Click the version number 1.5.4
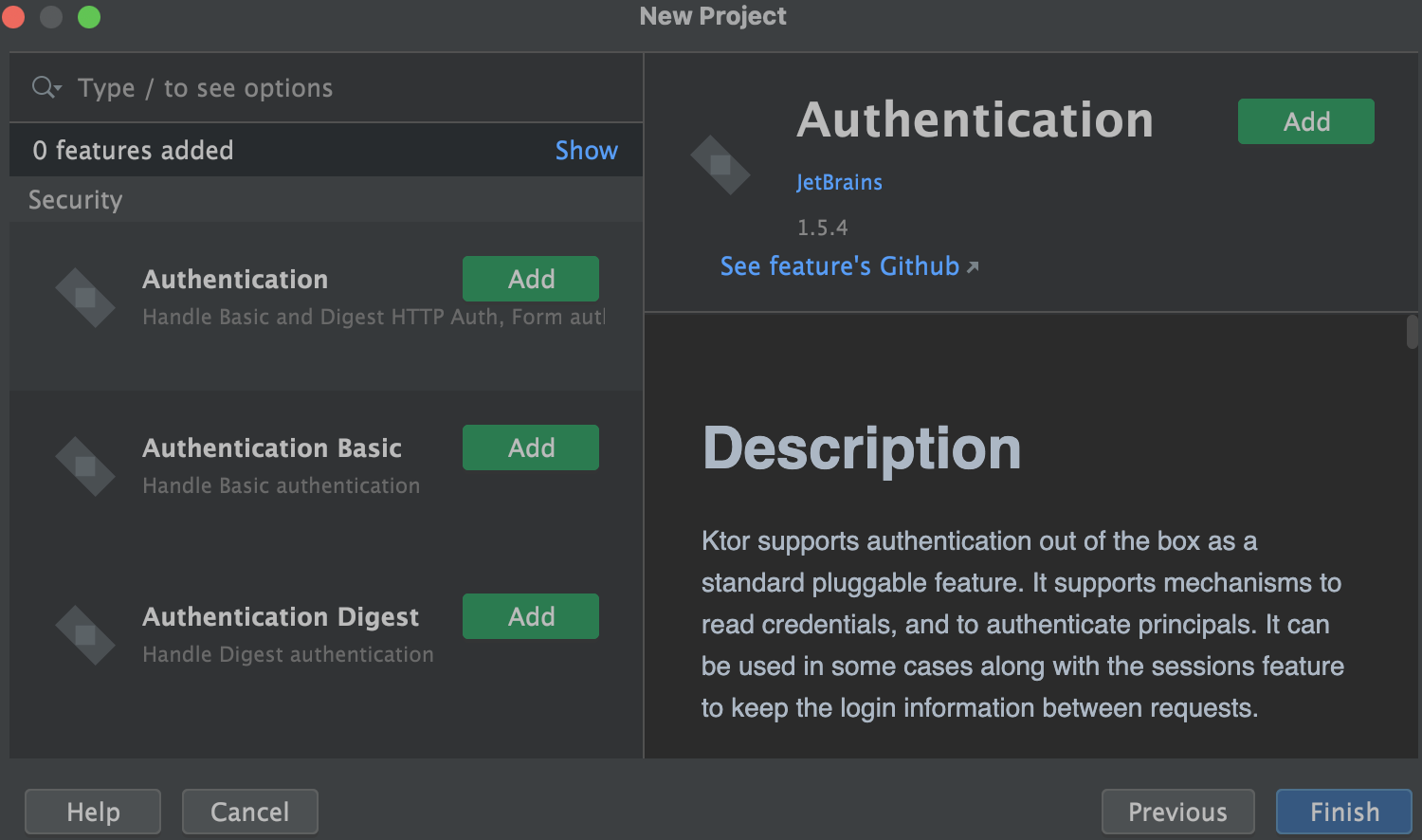This screenshot has width=1422, height=840. coord(822,228)
